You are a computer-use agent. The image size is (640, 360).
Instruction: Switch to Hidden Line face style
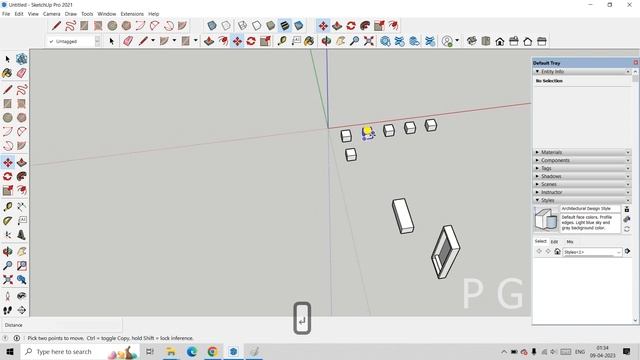(x=256, y=26)
